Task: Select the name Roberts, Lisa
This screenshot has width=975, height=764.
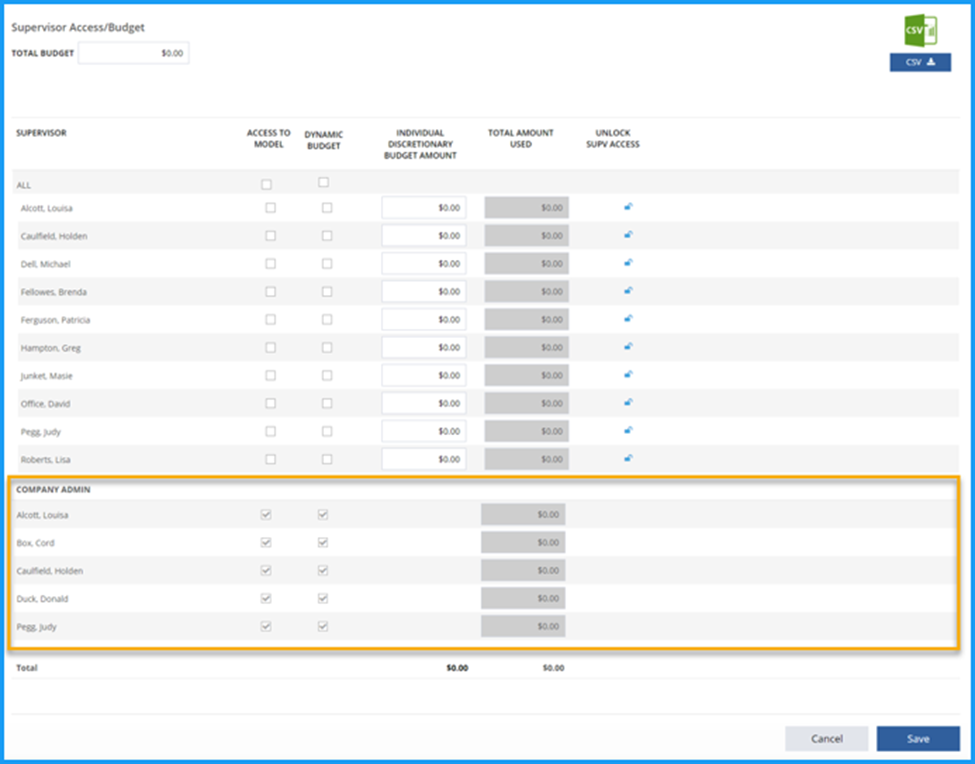Action: [x=45, y=460]
